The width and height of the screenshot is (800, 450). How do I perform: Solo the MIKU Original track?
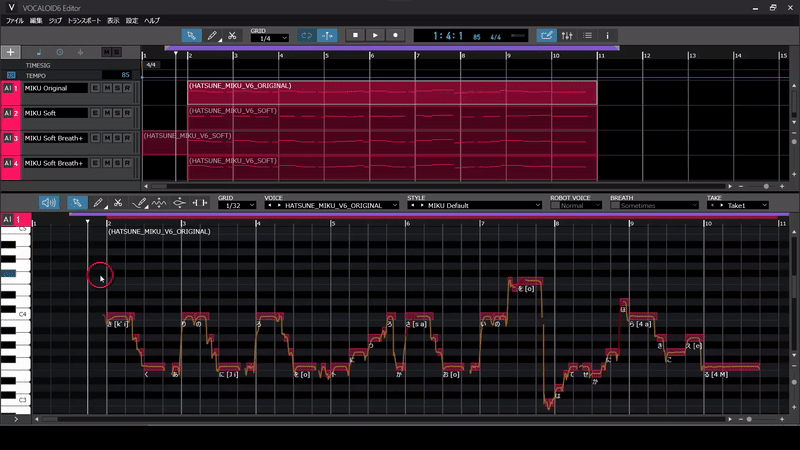point(117,88)
